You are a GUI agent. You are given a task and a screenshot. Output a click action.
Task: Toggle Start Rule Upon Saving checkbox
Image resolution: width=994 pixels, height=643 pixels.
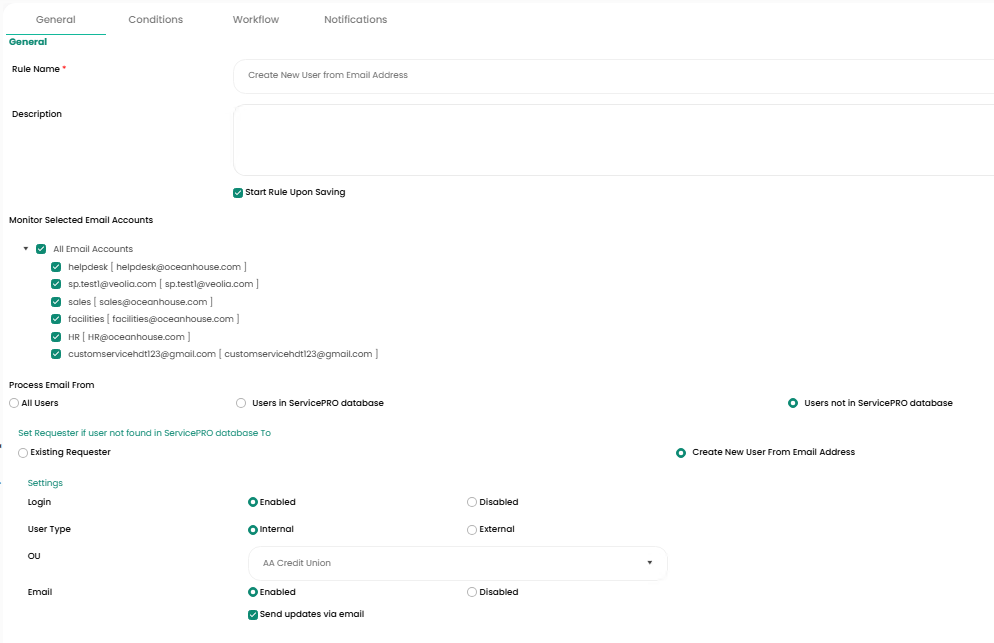point(238,193)
